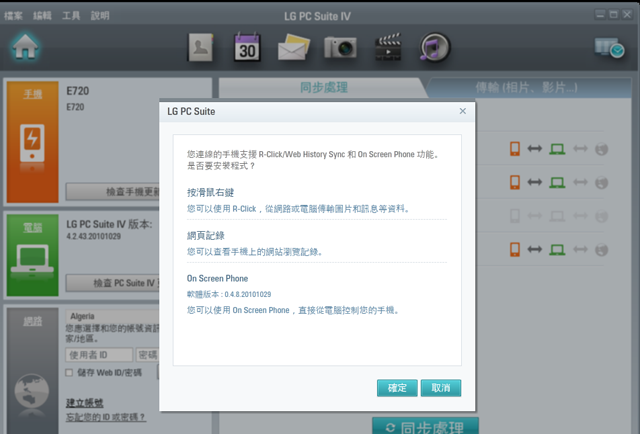Click first row phone-to-PC sync arrow
640x434 pixels.
point(535,149)
